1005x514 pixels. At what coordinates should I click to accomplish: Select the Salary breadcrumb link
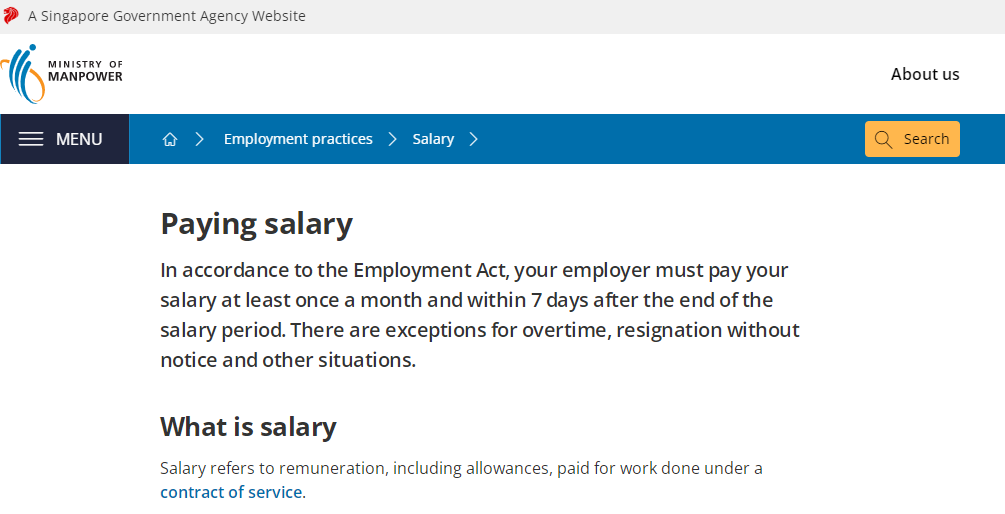[433, 139]
